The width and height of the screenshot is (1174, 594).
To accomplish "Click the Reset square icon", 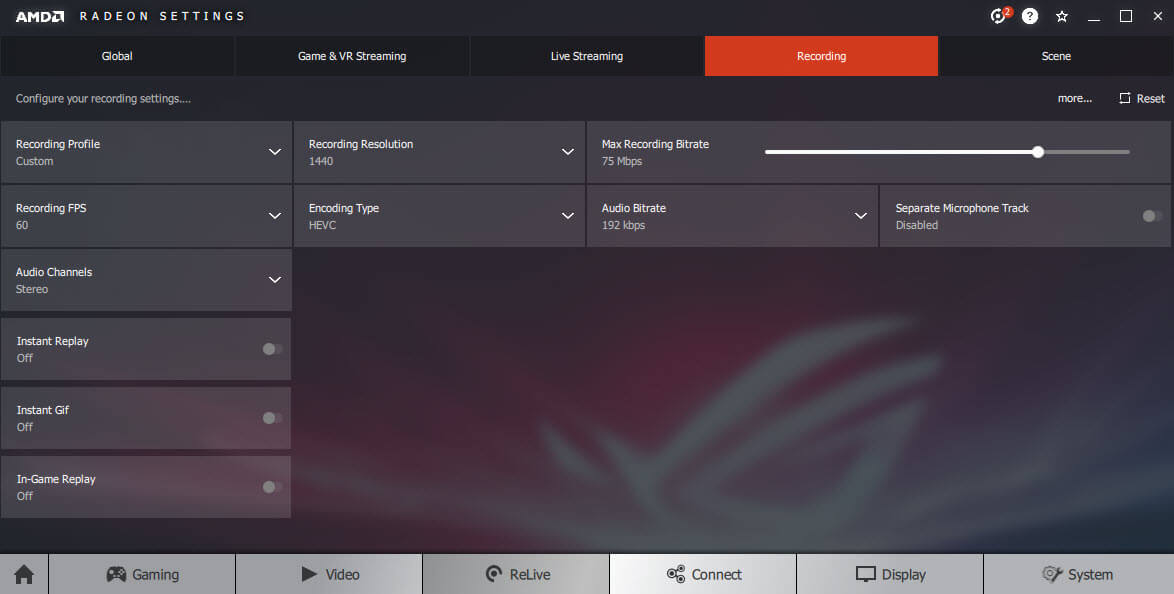I will pyautogui.click(x=1125, y=98).
